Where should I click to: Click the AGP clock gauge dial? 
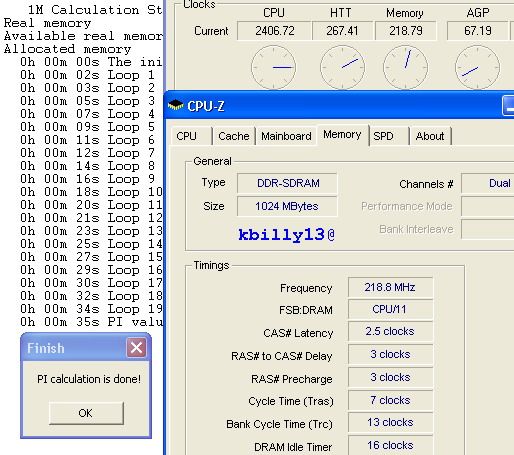click(x=477, y=68)
